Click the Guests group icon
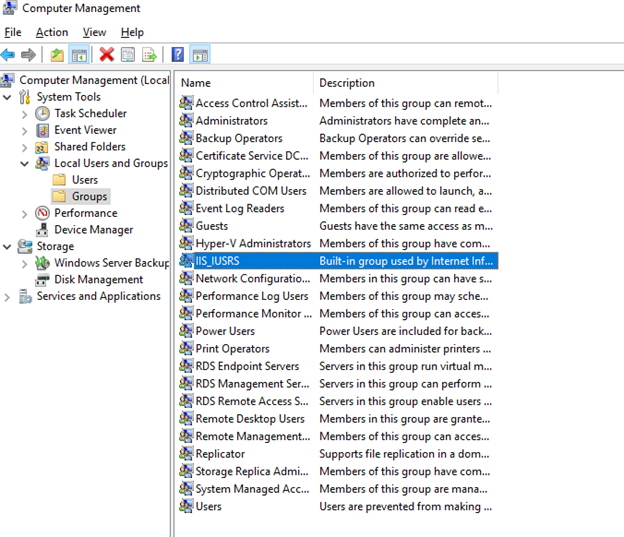This screenshot has height=537, width=624. coord(186,225)
